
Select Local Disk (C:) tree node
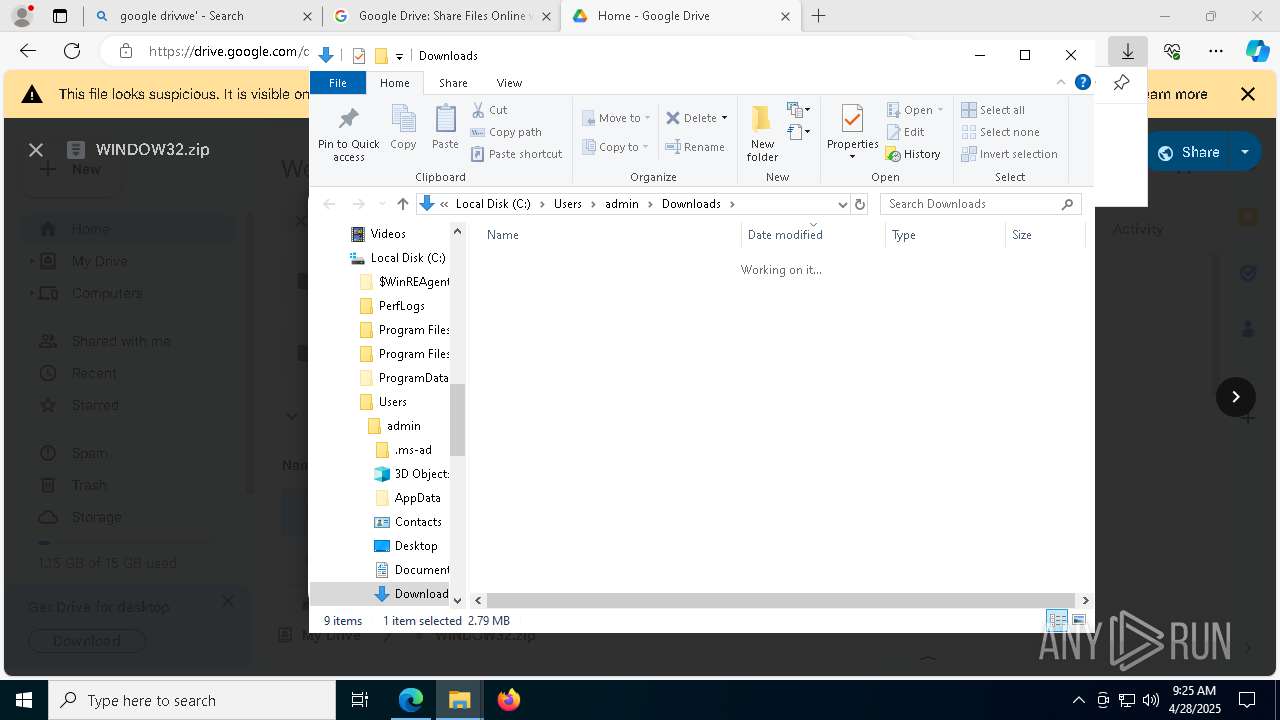pyautogui.click(x=398, y=258)
